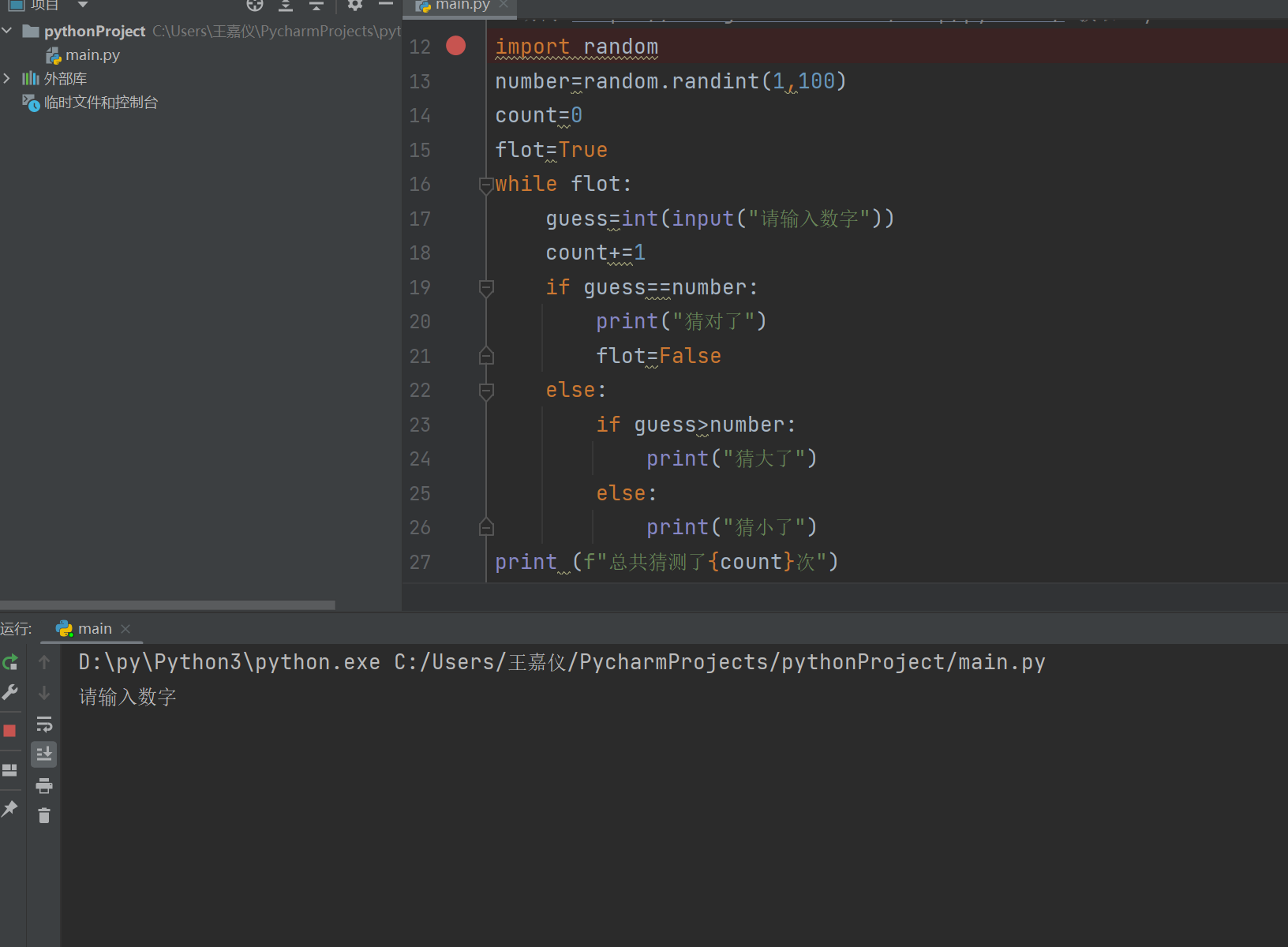The width and height of the screenshot is (1288, 947).
Task: Click the Rerun main icon
Action: (10, 662)
